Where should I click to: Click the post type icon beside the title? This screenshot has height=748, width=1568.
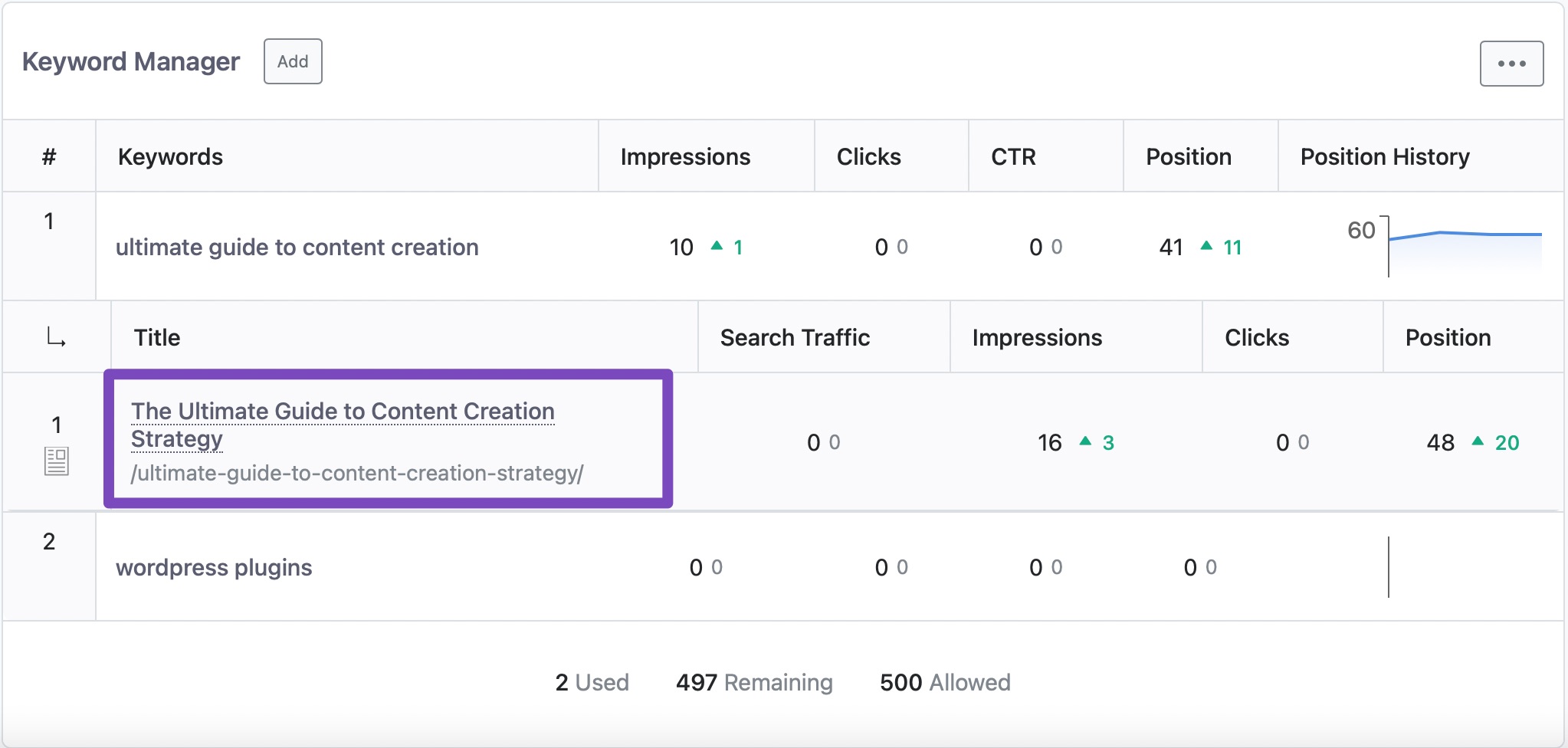tap(57, 461)
